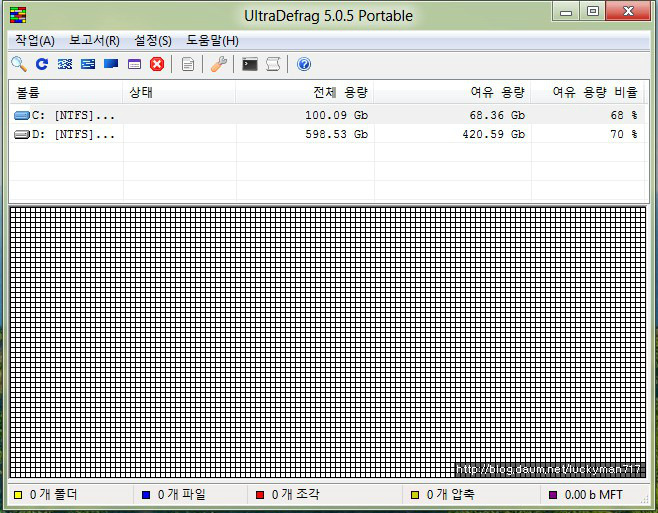This screenshot has width=658, height=513.
Task: Click the 70 % free ratio cell
Action: point(624,134)
